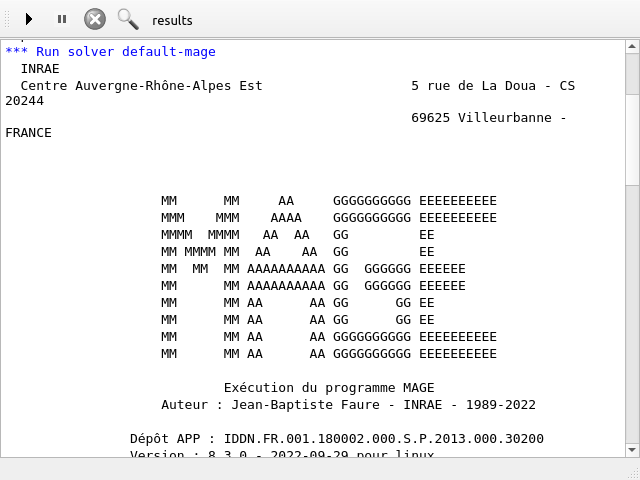Click the blue 'Run solver default-mage' line
The image size is (640, 480).
tap(110, 52)
